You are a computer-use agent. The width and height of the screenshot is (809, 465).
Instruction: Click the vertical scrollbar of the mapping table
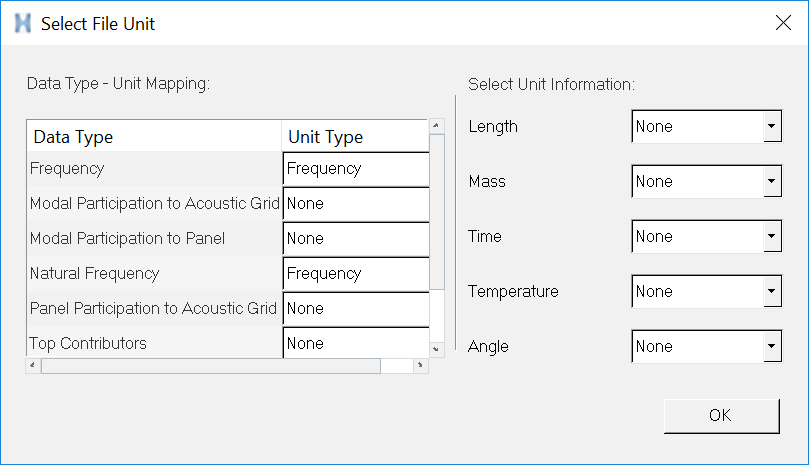tap(436, 210)
